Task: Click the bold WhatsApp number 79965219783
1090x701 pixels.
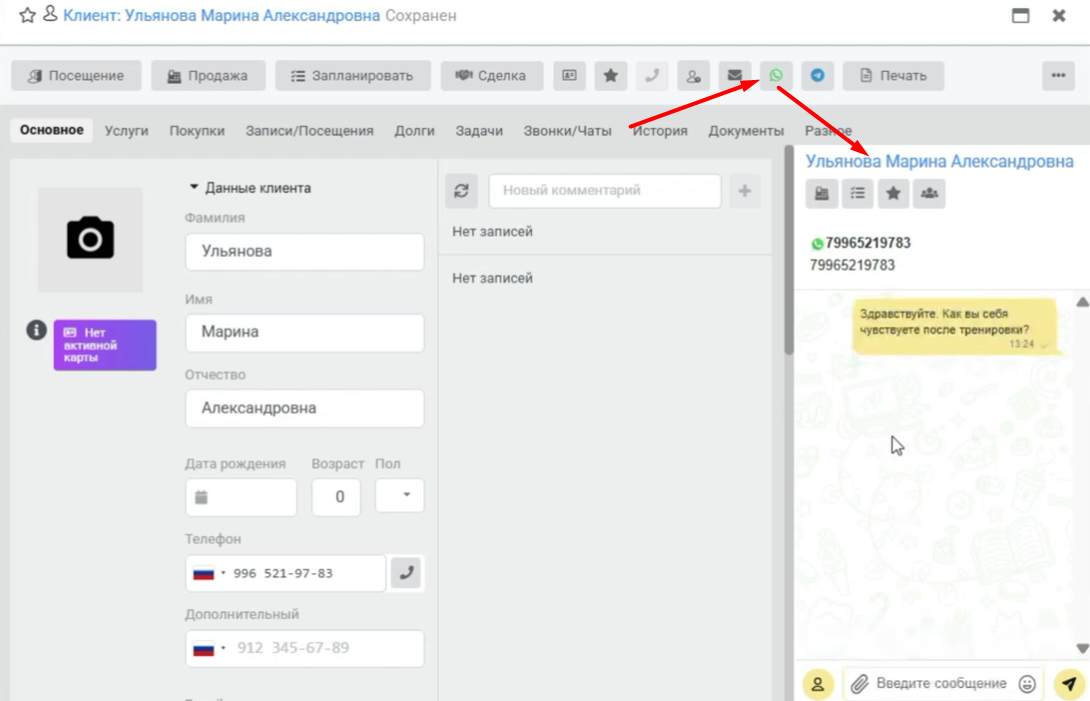Action: coord(868,243)
